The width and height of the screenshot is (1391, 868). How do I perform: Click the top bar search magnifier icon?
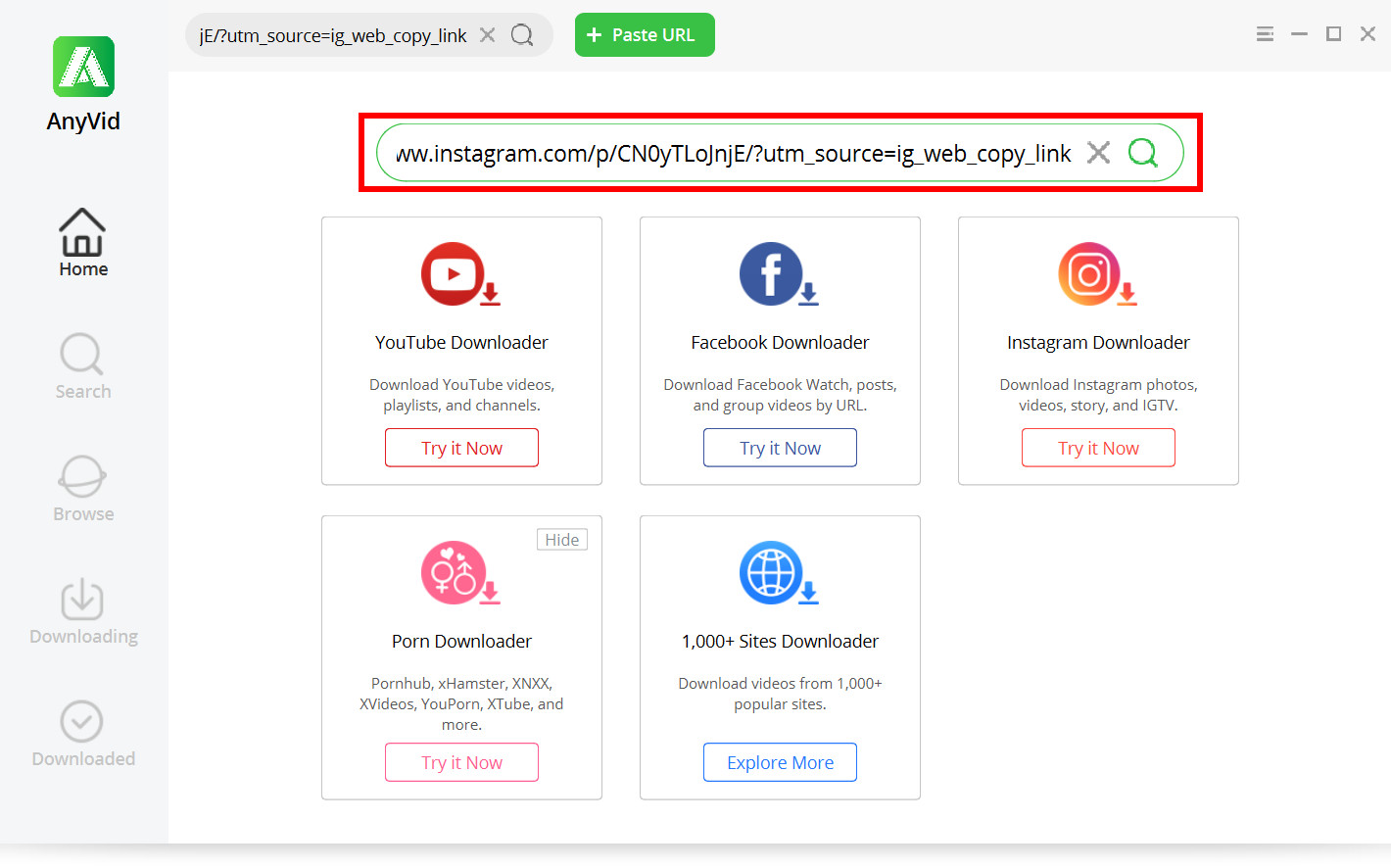pyautogui.click(x=522, y=35)
